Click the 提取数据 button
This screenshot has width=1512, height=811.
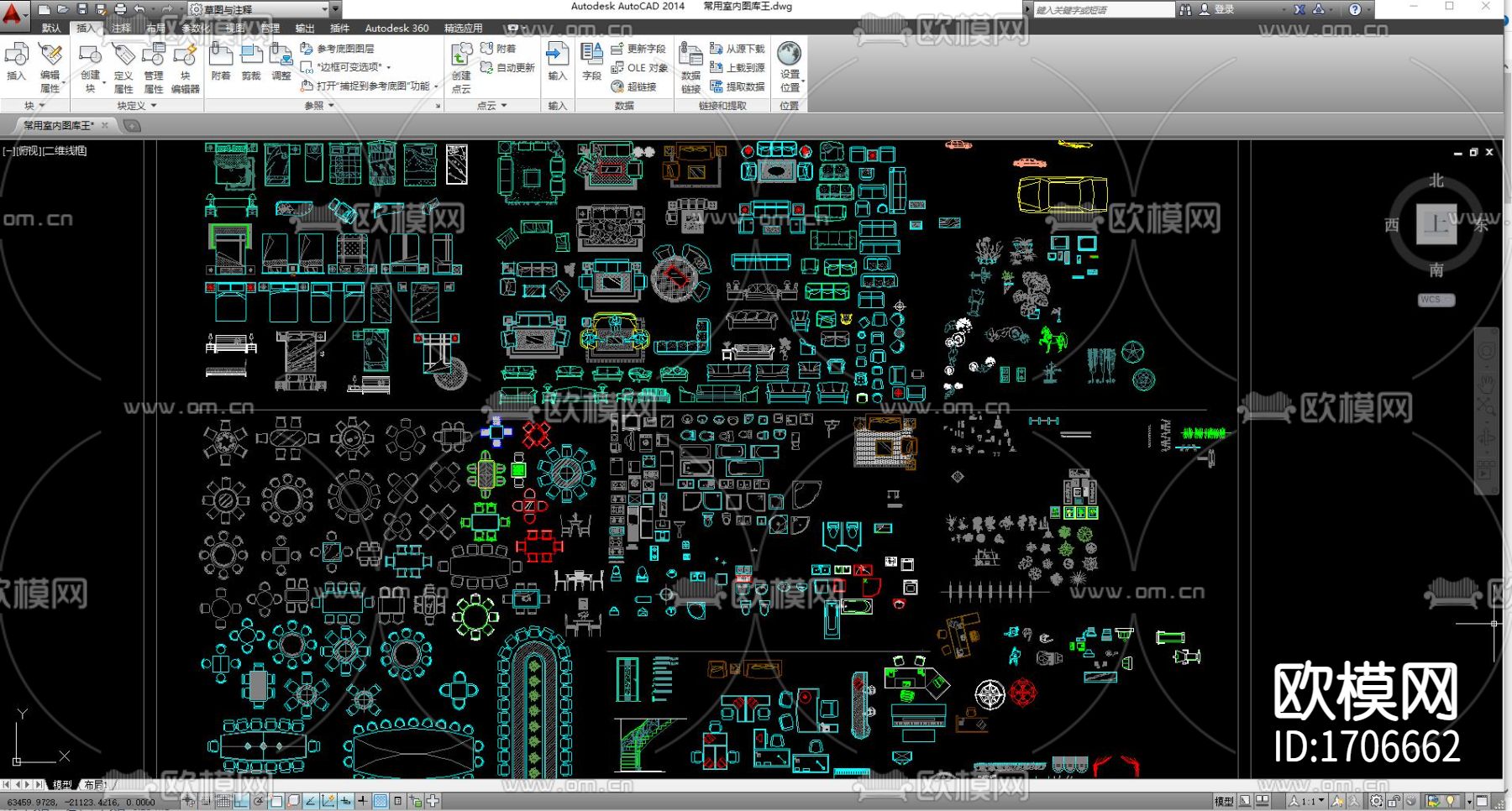737,86
